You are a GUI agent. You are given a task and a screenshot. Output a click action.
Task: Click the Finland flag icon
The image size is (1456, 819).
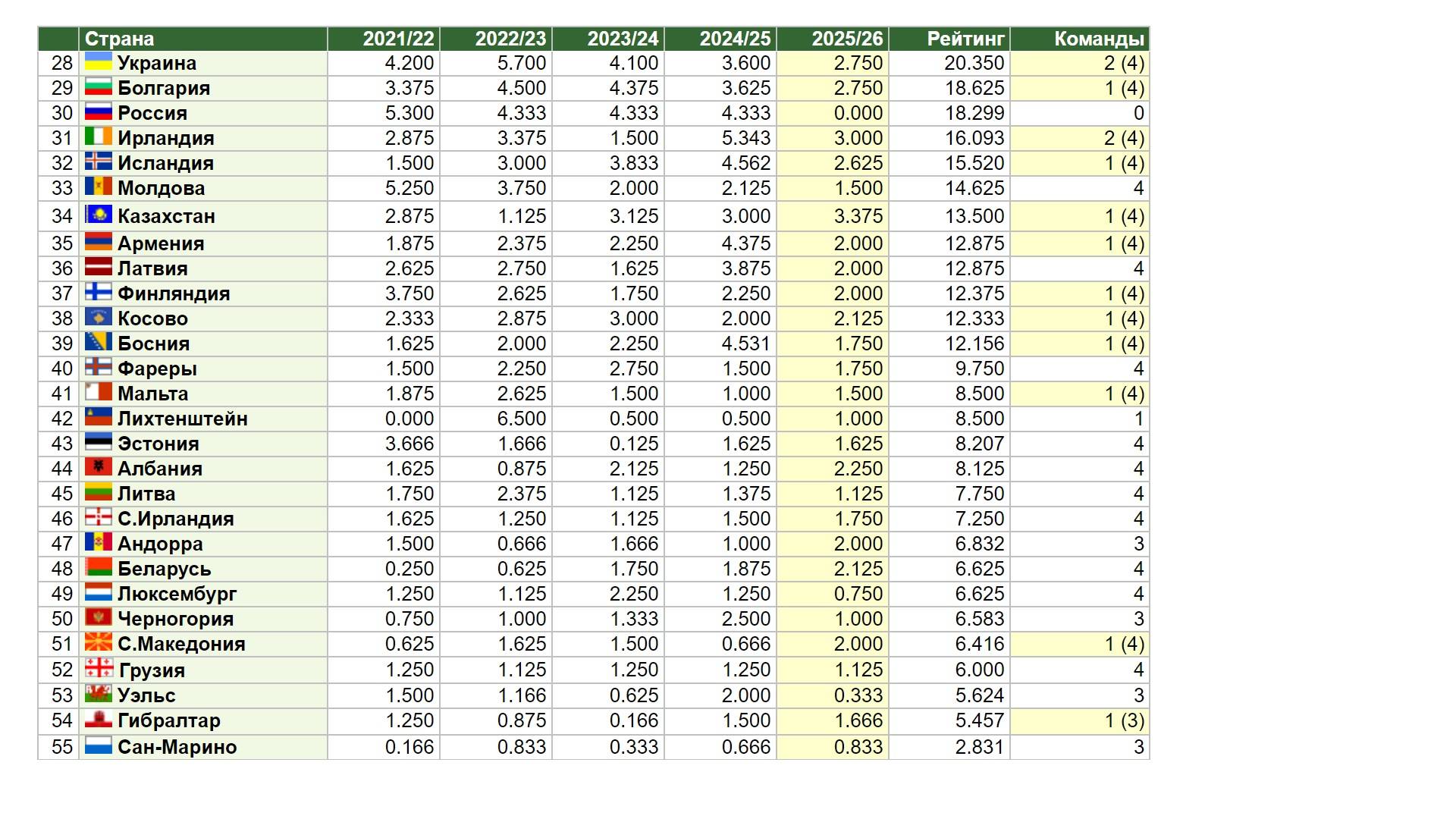98,293
